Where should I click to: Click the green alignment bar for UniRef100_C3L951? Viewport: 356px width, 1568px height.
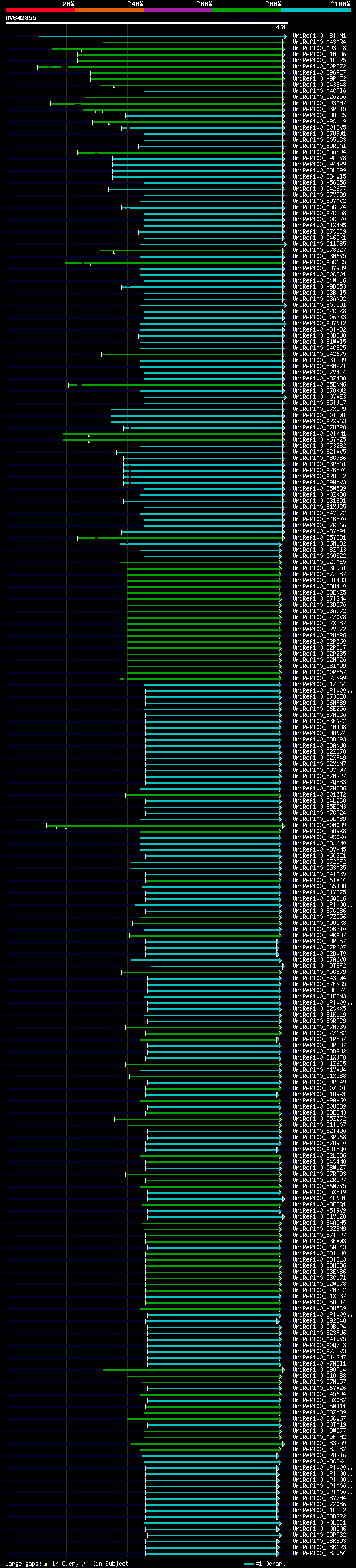tap(204, 568)
